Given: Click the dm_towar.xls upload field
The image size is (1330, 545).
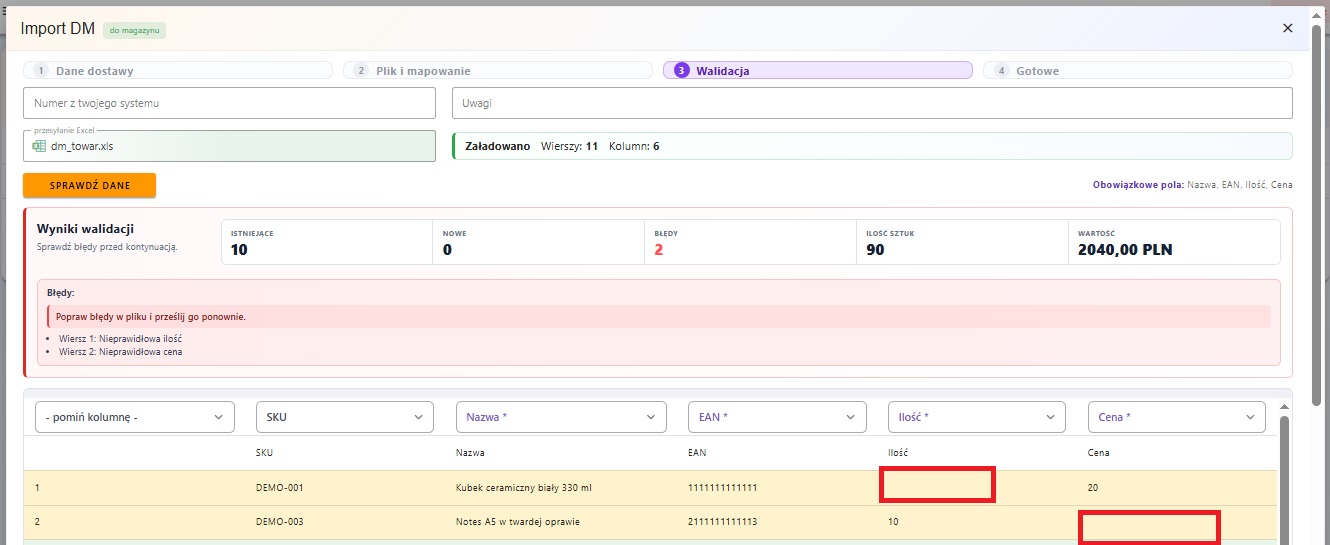Looking at the screenshot, I should (x=229, y=146).
